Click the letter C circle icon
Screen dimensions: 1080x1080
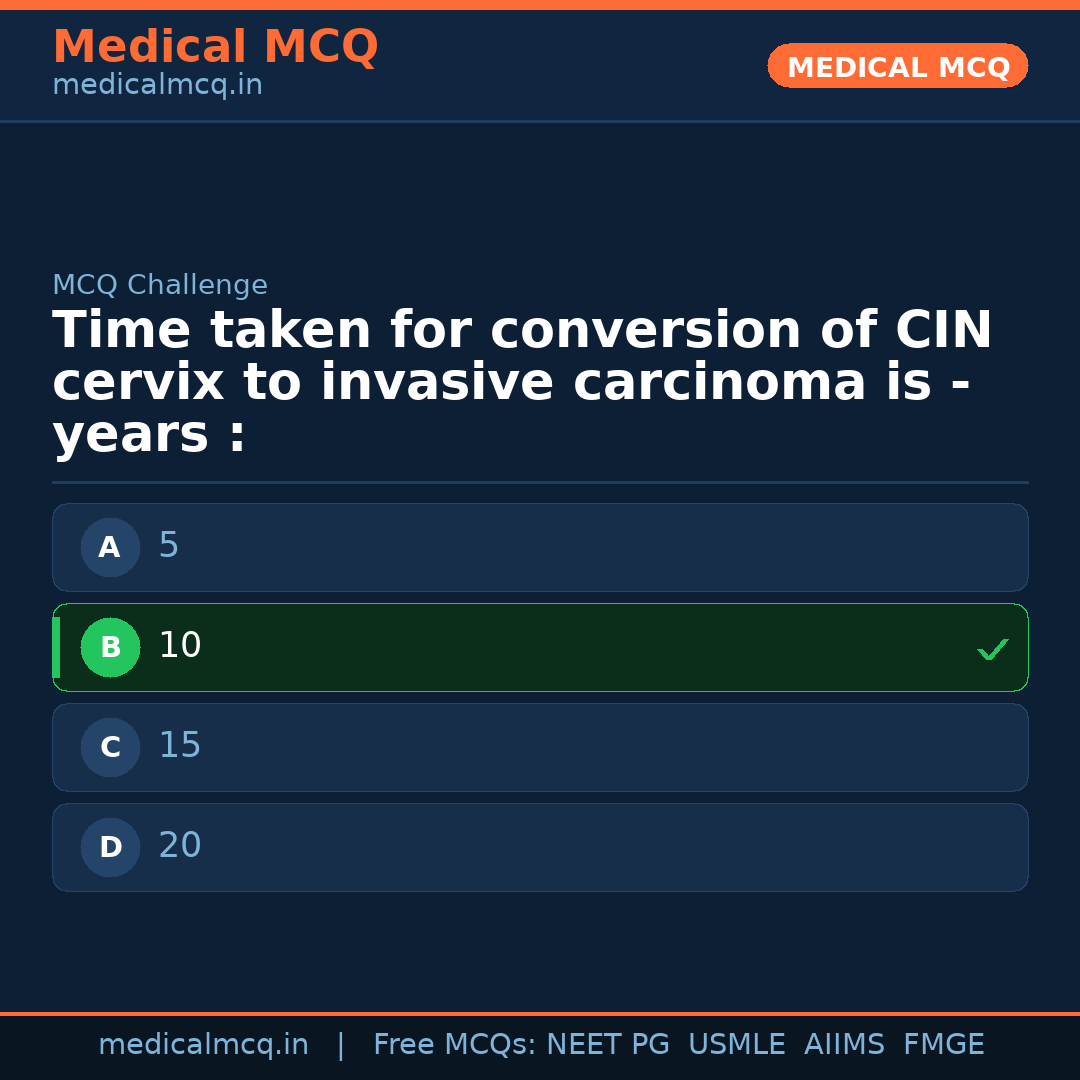[x=110, y=747]
